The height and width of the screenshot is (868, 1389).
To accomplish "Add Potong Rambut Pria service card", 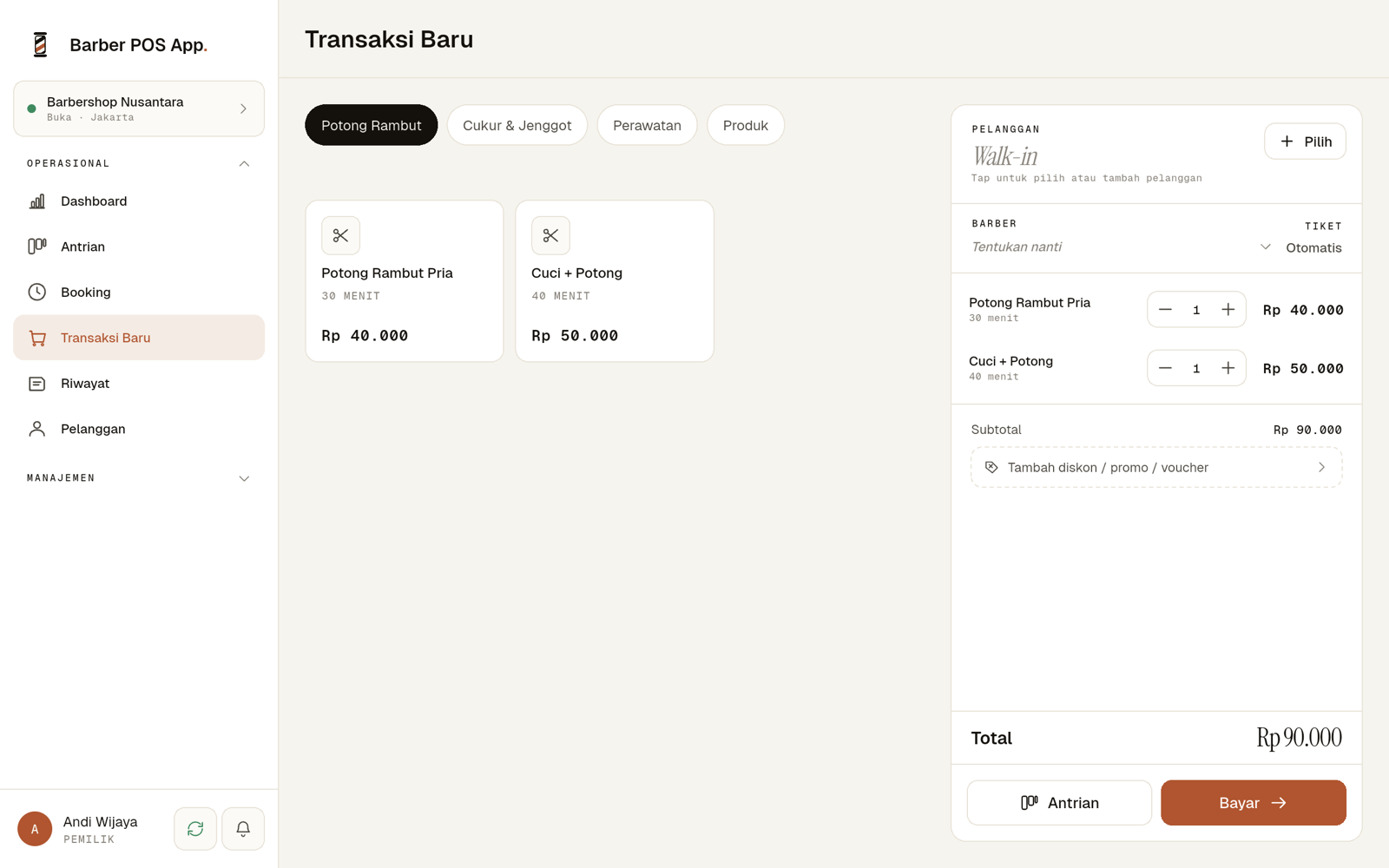I will click(405, 281).
